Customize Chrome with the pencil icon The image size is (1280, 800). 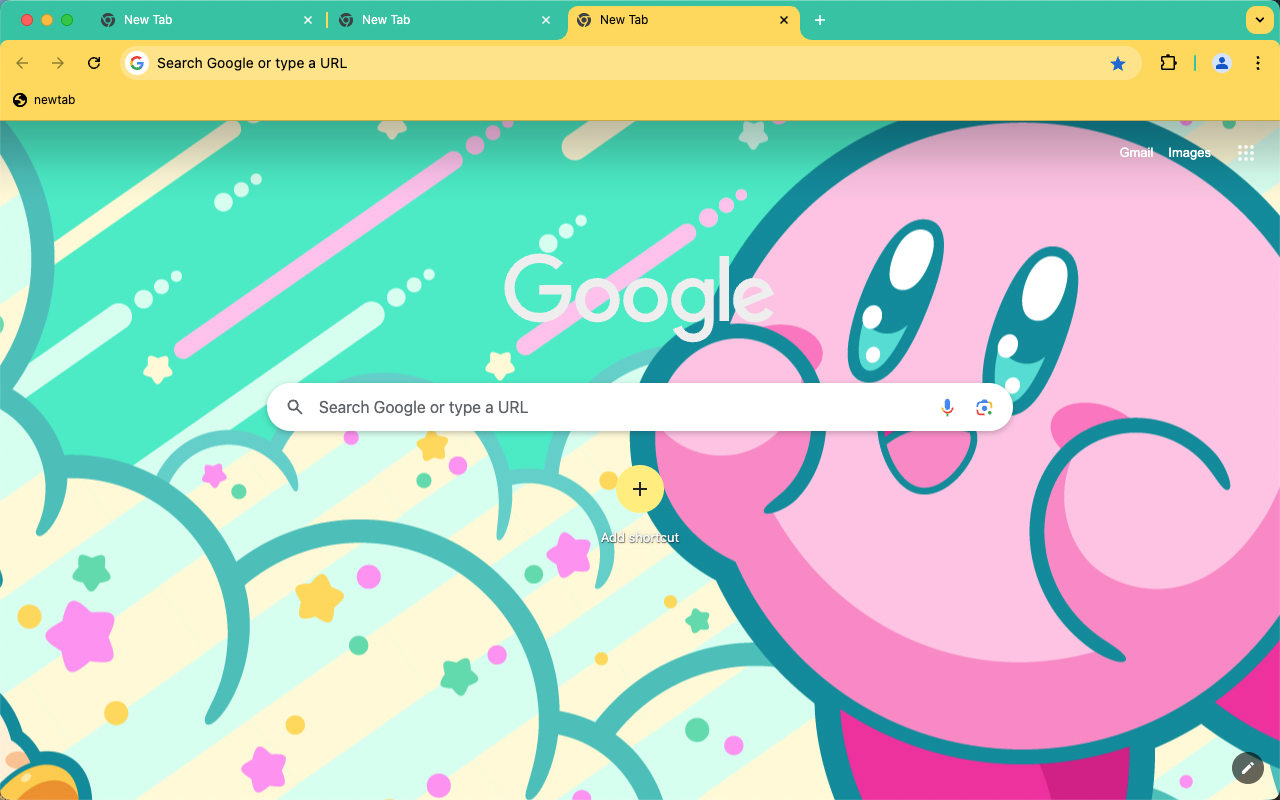[1247, 767]
